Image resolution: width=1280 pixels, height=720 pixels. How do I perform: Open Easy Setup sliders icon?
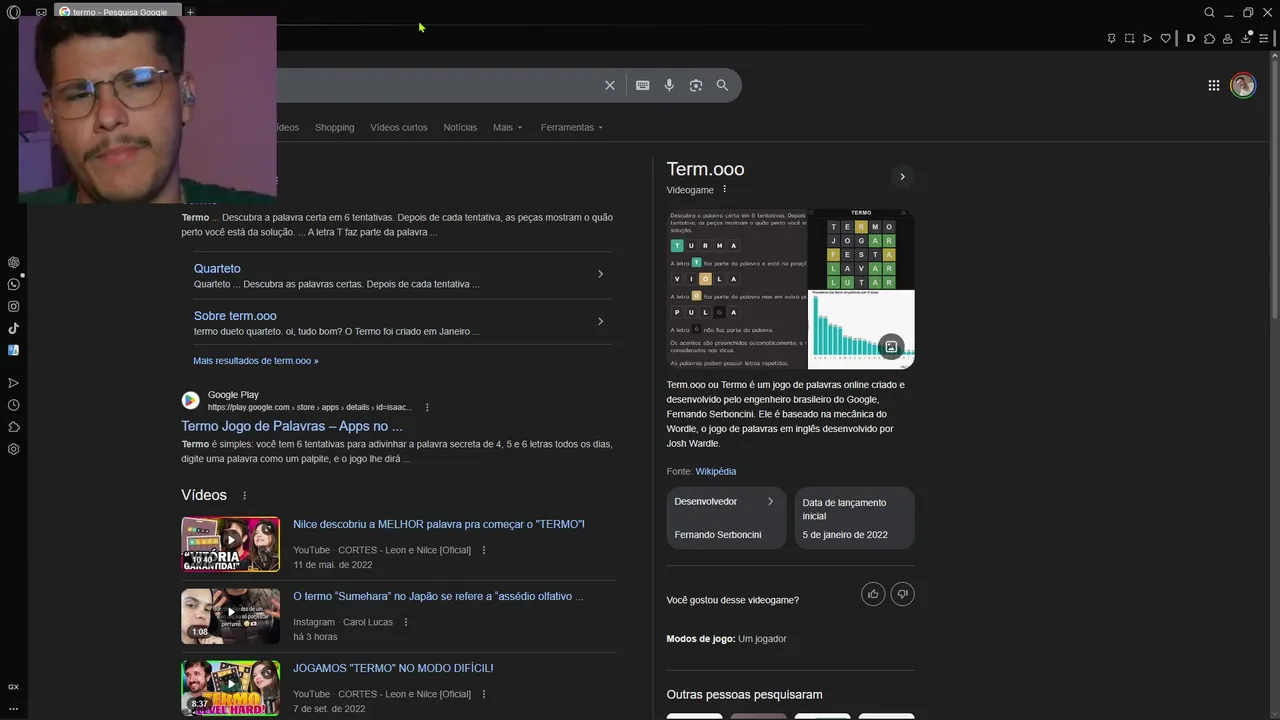click(x=1264, y=38)
